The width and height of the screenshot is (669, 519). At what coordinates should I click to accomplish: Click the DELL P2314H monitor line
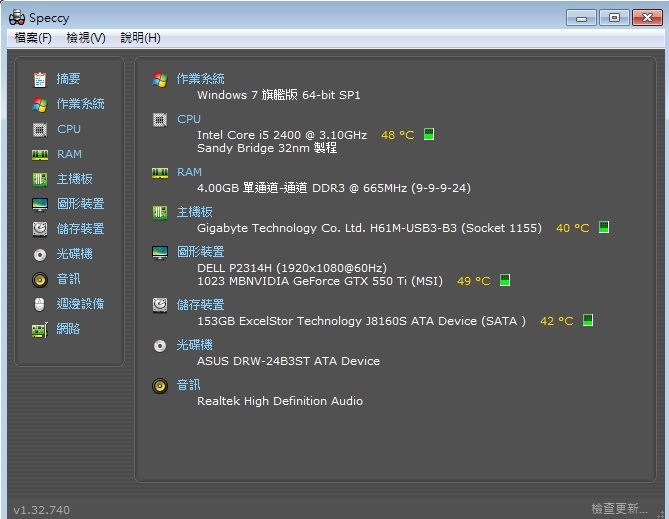pos(292,268)
